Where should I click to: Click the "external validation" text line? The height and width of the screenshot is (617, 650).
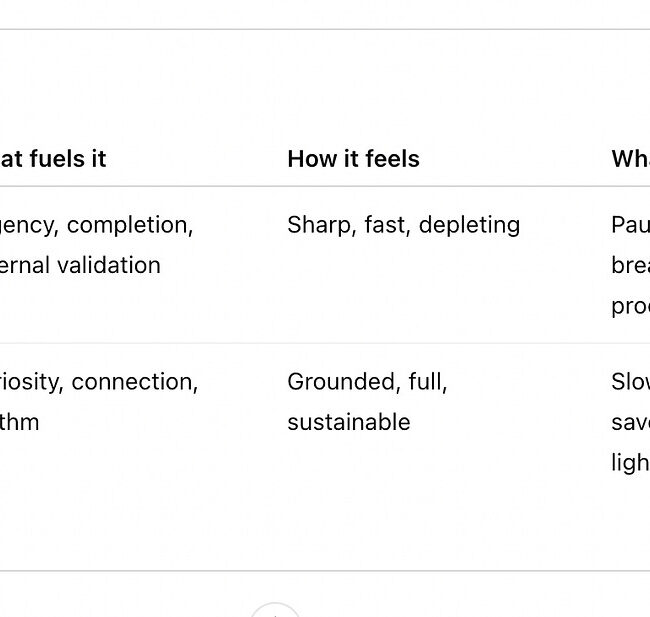pyautogui.click(x=80, y=265)
